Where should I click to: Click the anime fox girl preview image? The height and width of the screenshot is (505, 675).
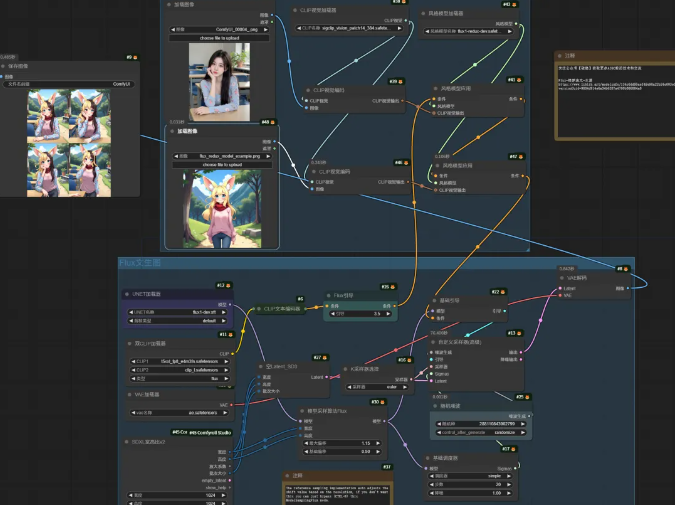pos(222,209)
